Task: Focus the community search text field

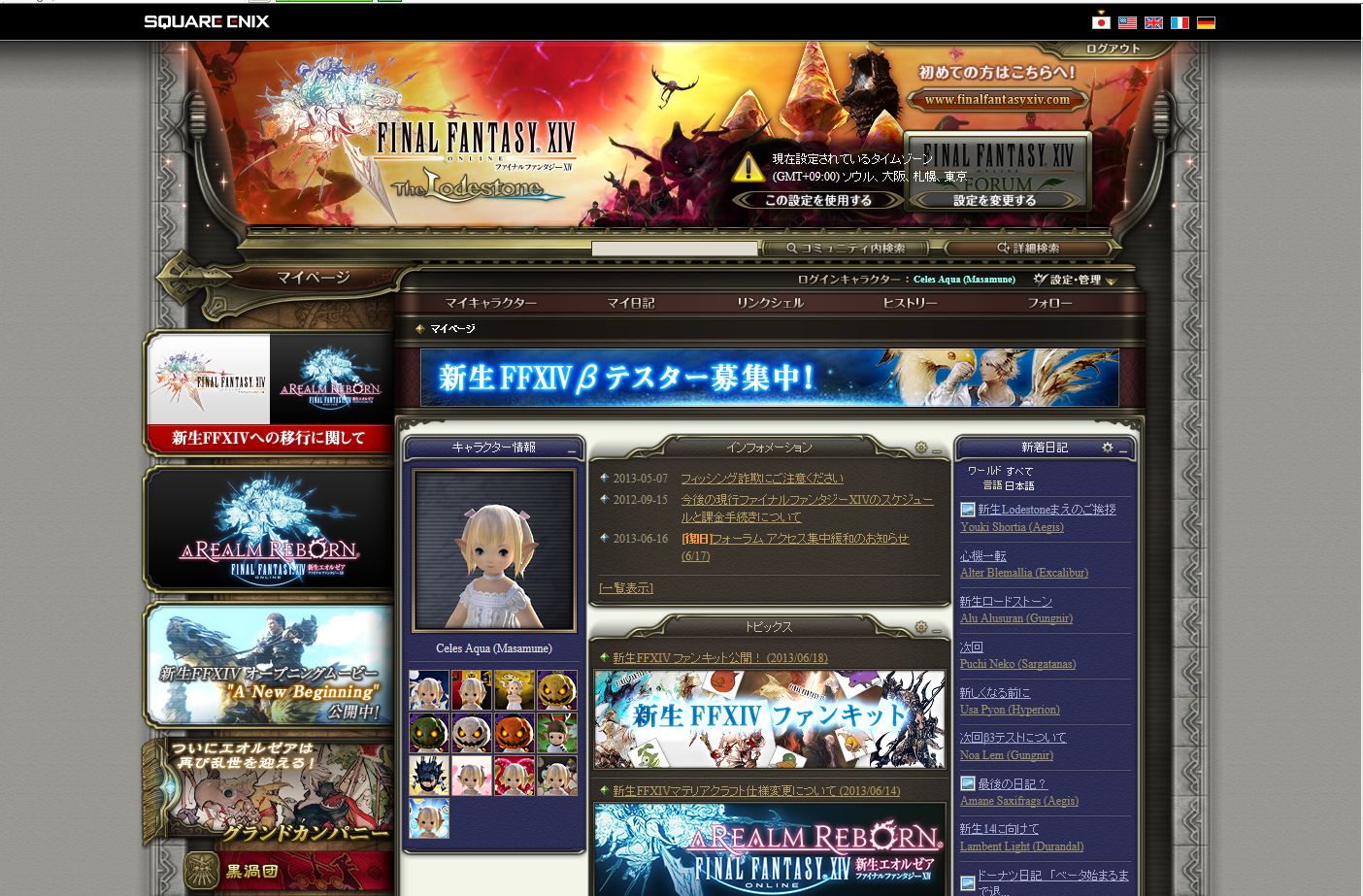Action: coord(675,249)
